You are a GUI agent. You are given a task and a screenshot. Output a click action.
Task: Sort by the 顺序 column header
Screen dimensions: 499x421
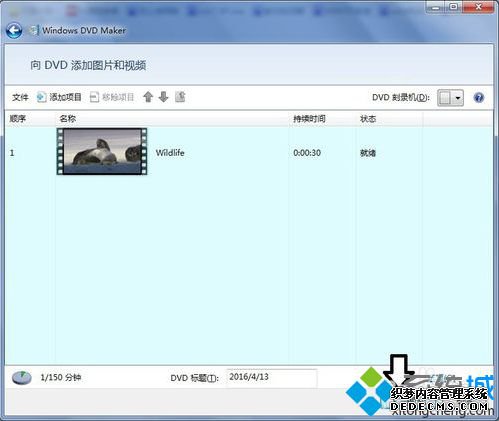(x=18, y=118)
